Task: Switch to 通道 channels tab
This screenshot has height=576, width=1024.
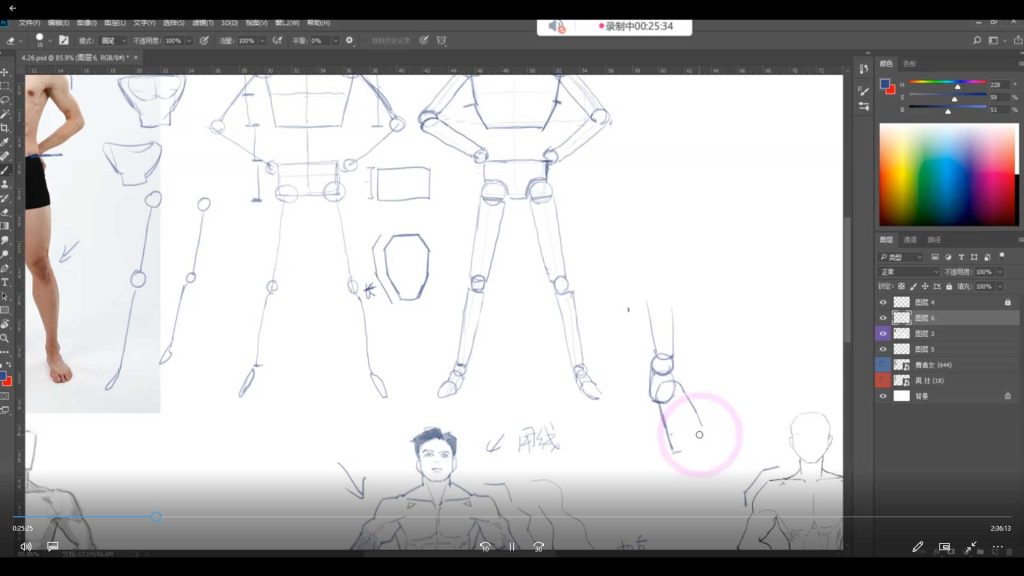Action: point(910,240)
